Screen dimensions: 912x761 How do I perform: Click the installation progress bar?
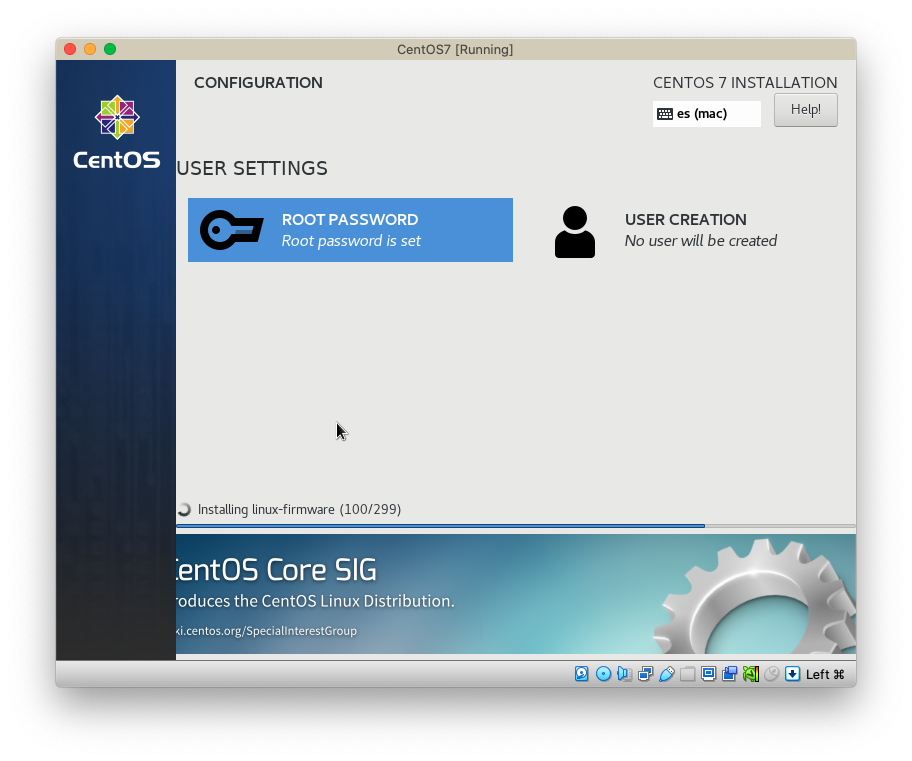point(516,526)
